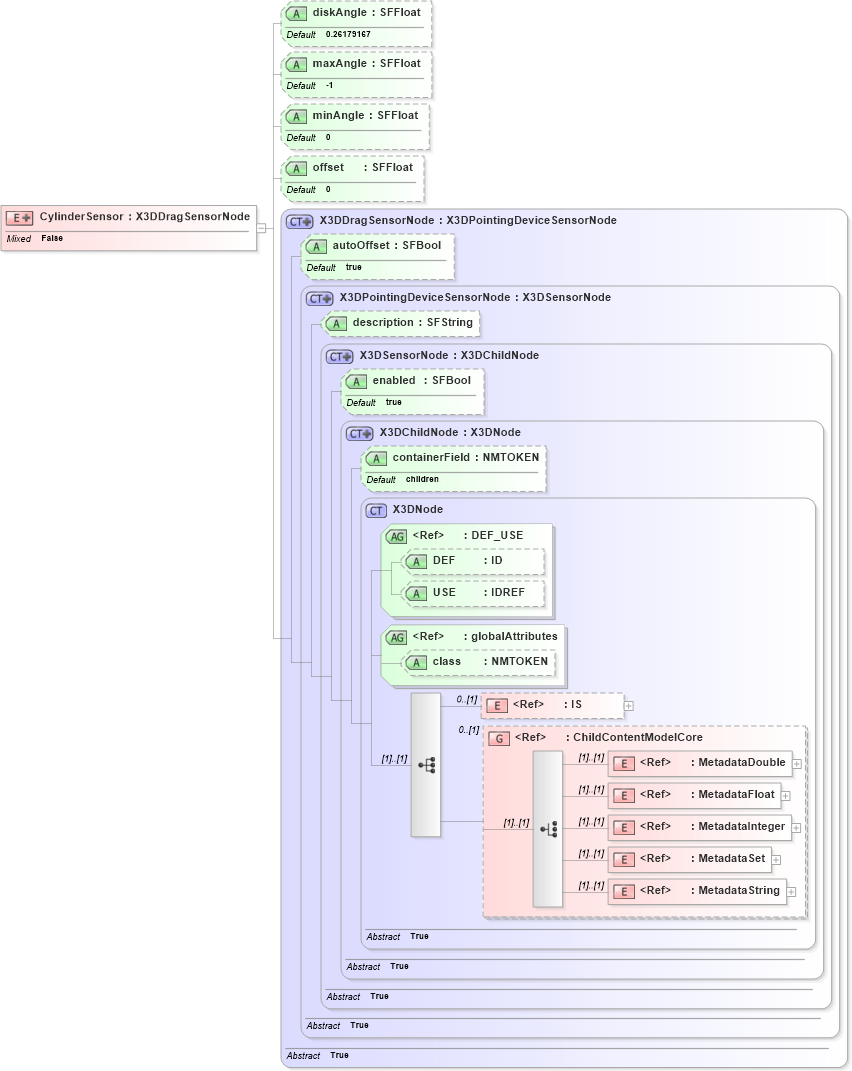
Task: Select the class : NMTOKEN attribute label
Action: [x=490, y=662]
